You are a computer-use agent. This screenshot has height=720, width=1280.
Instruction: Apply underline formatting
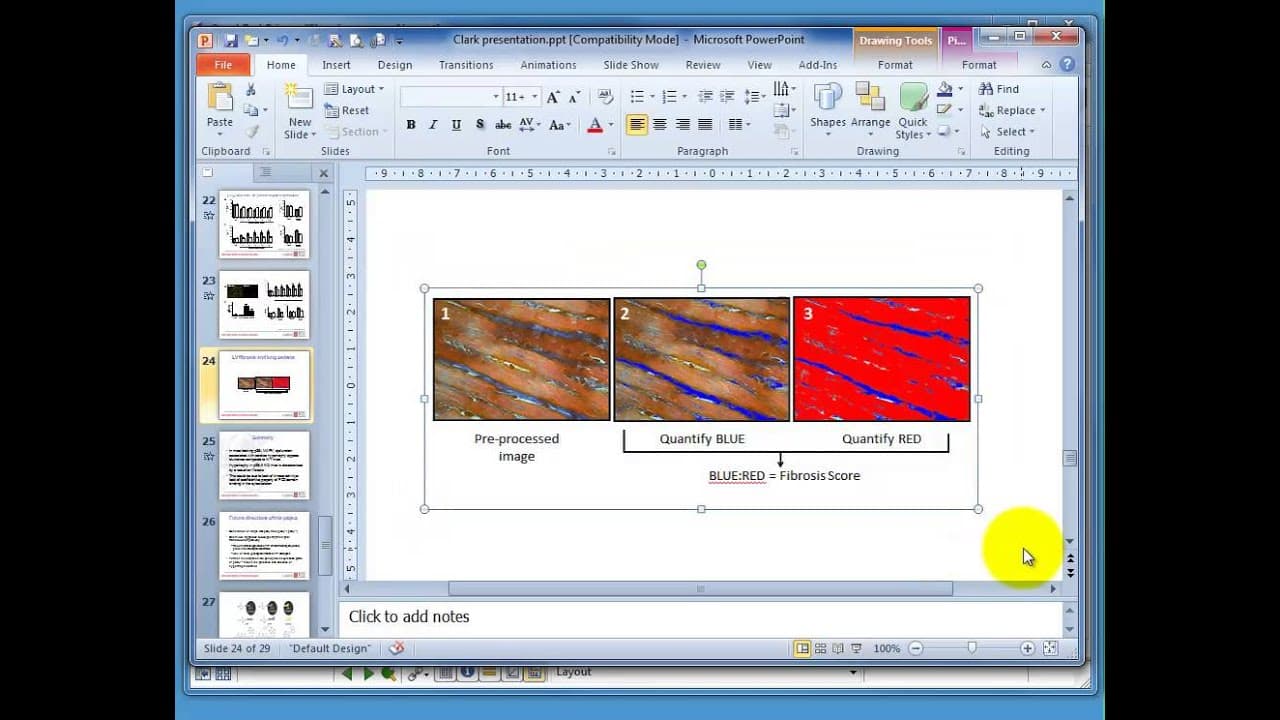[x=456, y=125]
